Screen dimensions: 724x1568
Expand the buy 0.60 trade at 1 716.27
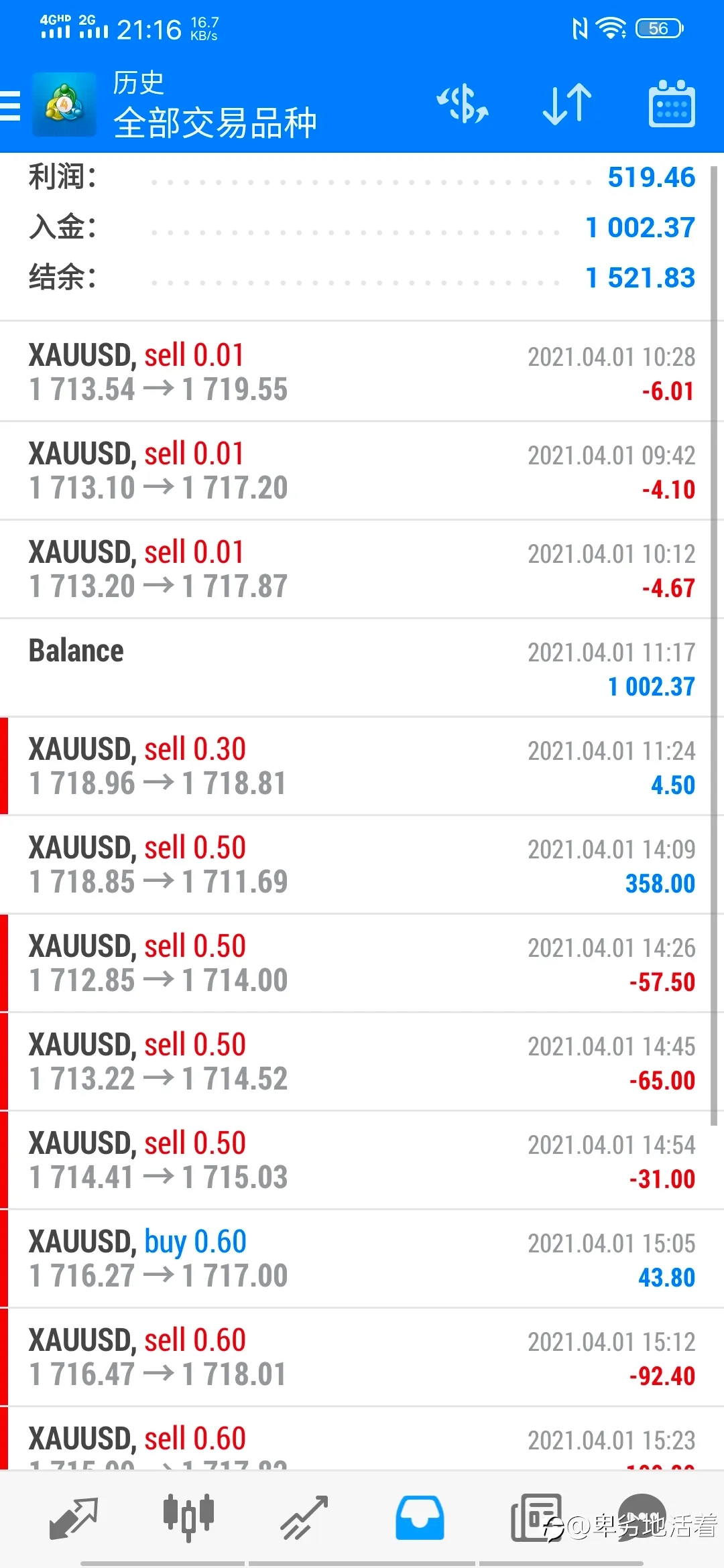click(x=362, y=1258)
